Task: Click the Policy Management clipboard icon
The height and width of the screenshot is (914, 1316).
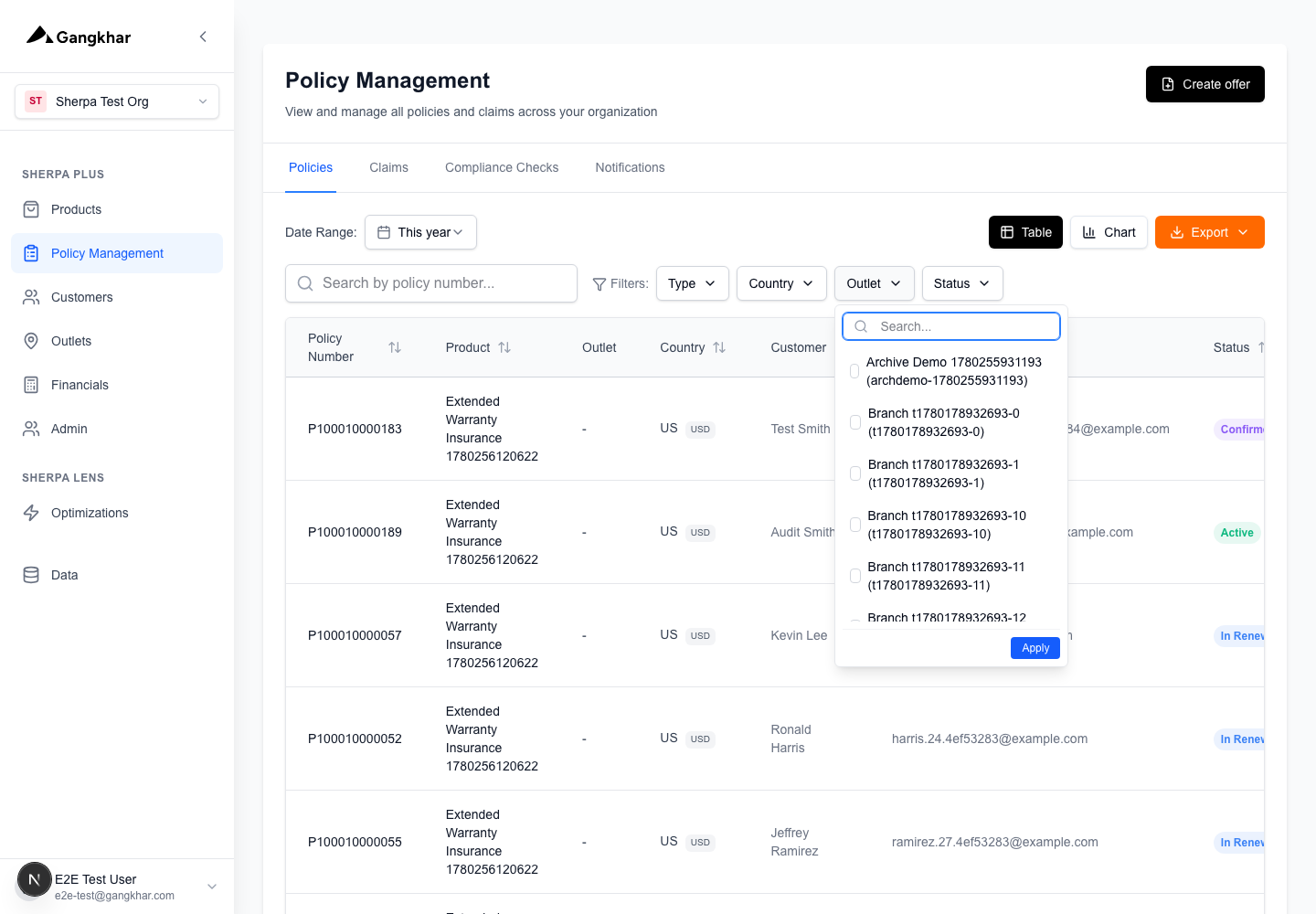Action: point(31,253)
